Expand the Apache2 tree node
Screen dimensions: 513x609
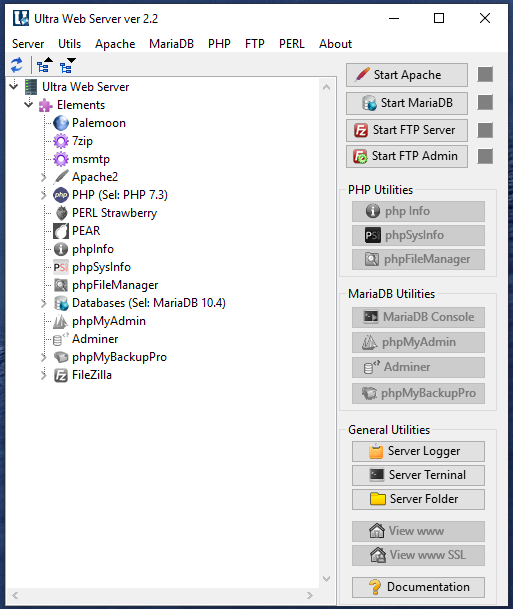tap(43, 177)
